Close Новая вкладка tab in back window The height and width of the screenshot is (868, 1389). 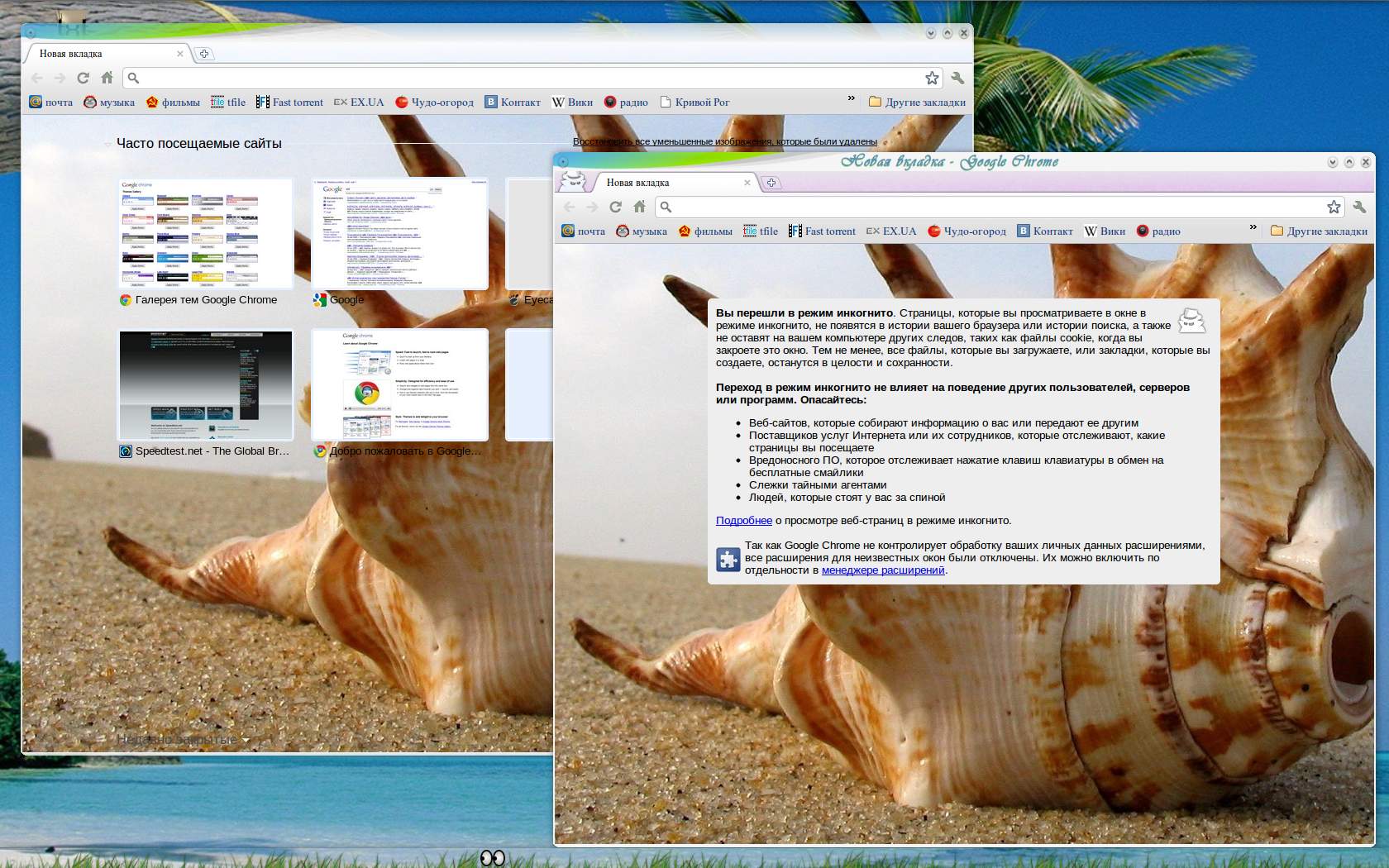180,54
